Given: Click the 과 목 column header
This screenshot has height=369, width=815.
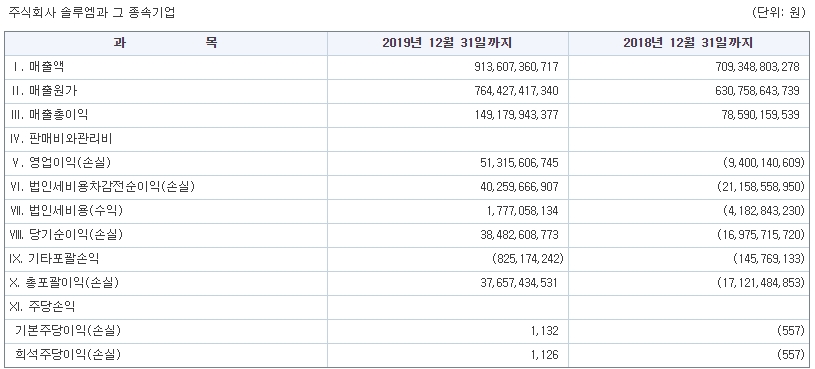Looking at the screenshot, I should click(166, 43).
